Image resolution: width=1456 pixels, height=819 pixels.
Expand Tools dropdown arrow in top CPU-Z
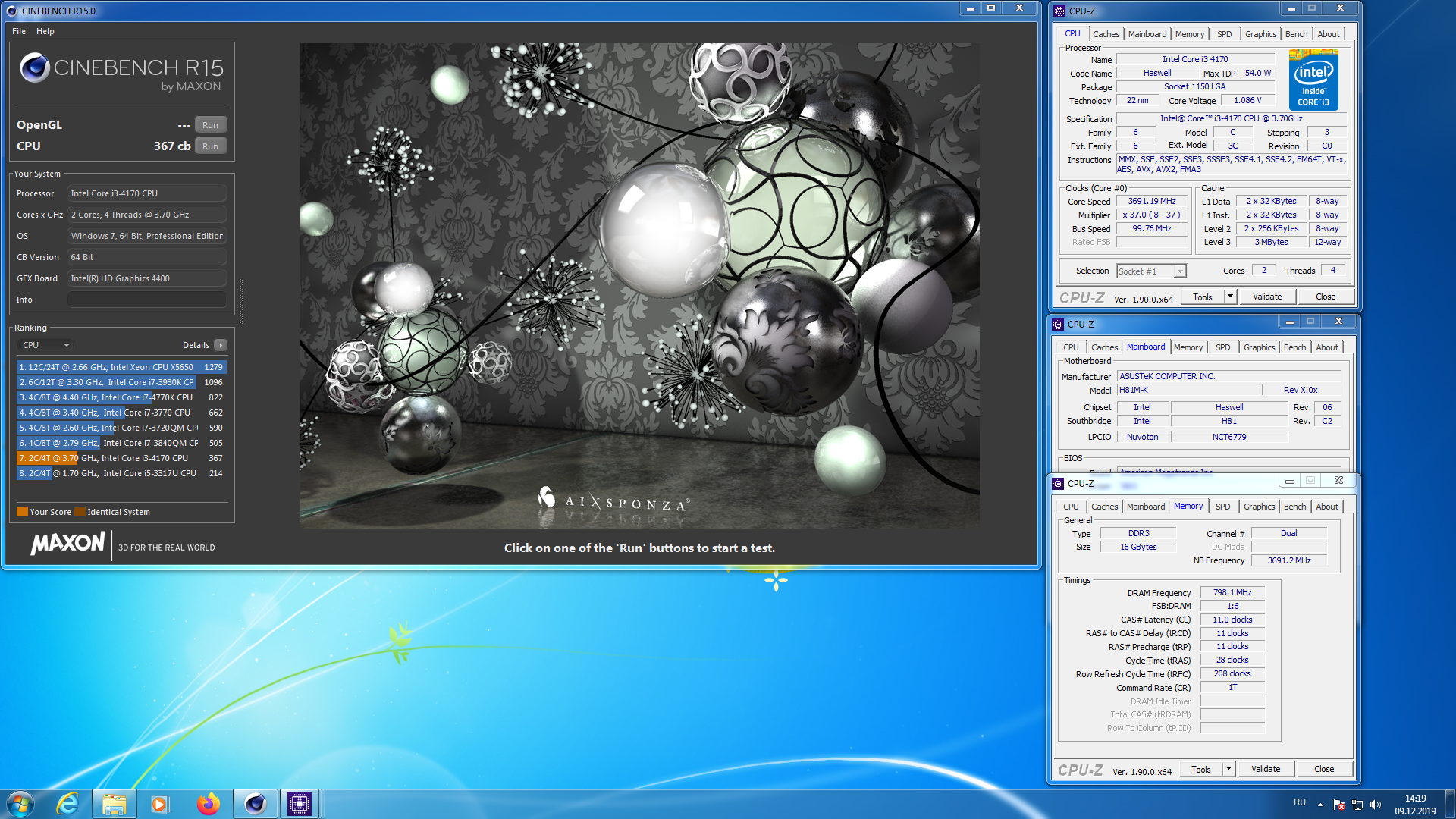(1230, 297)
